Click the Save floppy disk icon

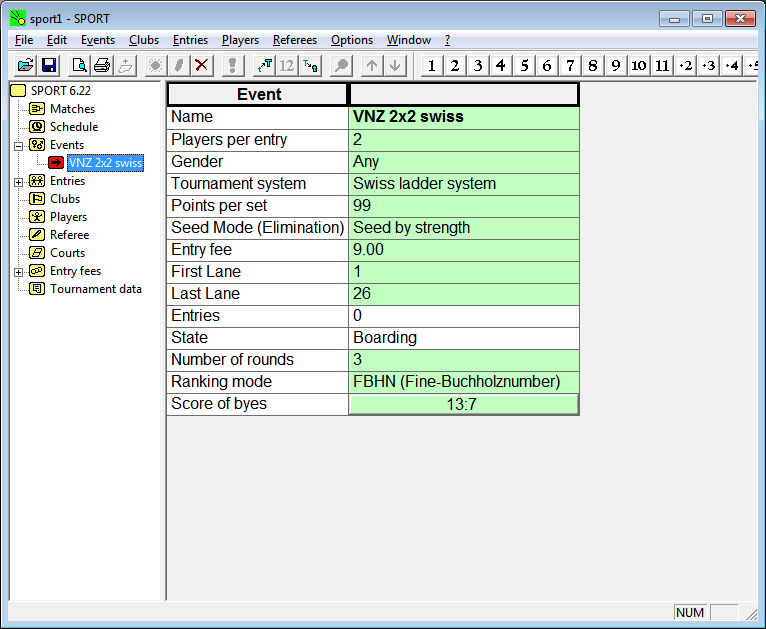[49, 66]
